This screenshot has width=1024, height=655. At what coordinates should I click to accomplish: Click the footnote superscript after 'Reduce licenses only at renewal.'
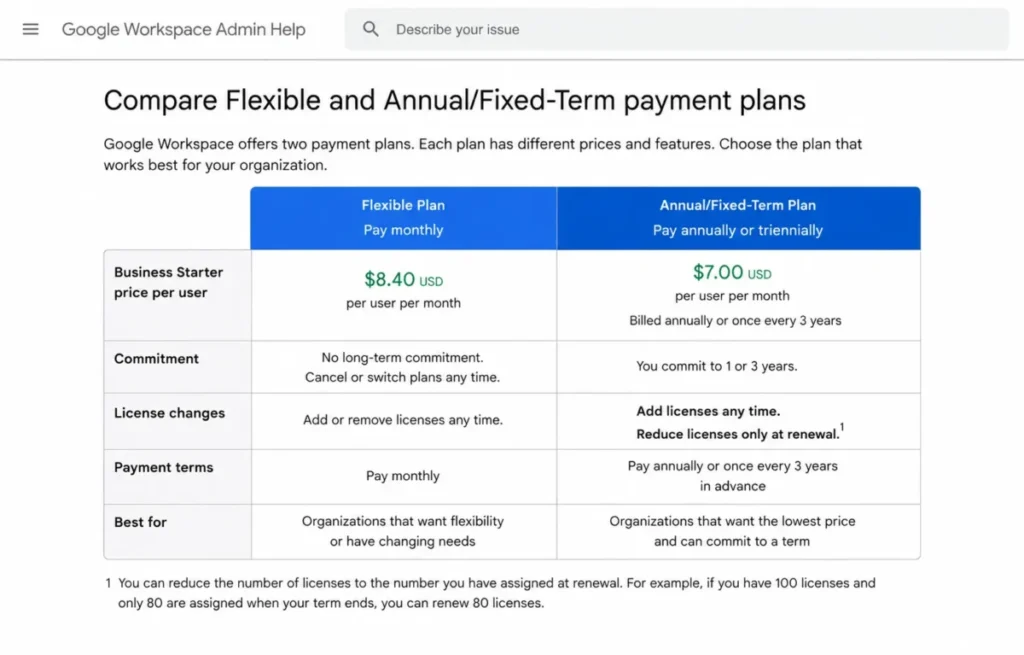click(842, 427)
